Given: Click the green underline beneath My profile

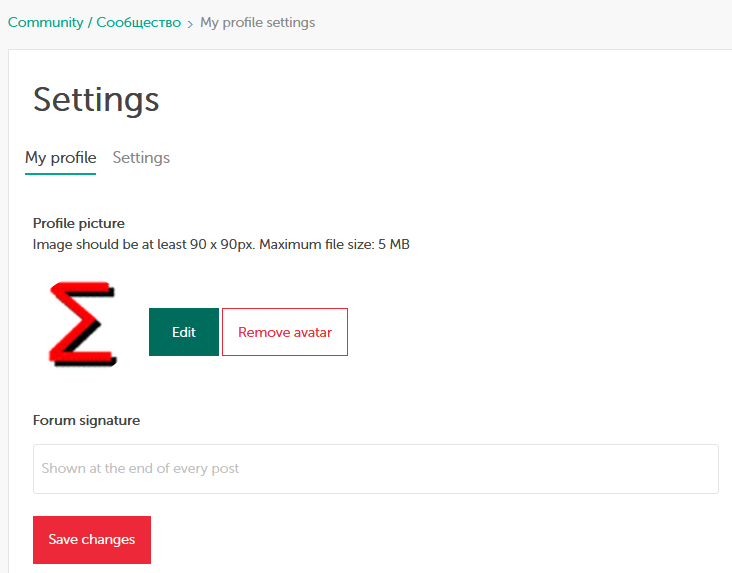Looking at the screenshot, I should coord(60,174).
